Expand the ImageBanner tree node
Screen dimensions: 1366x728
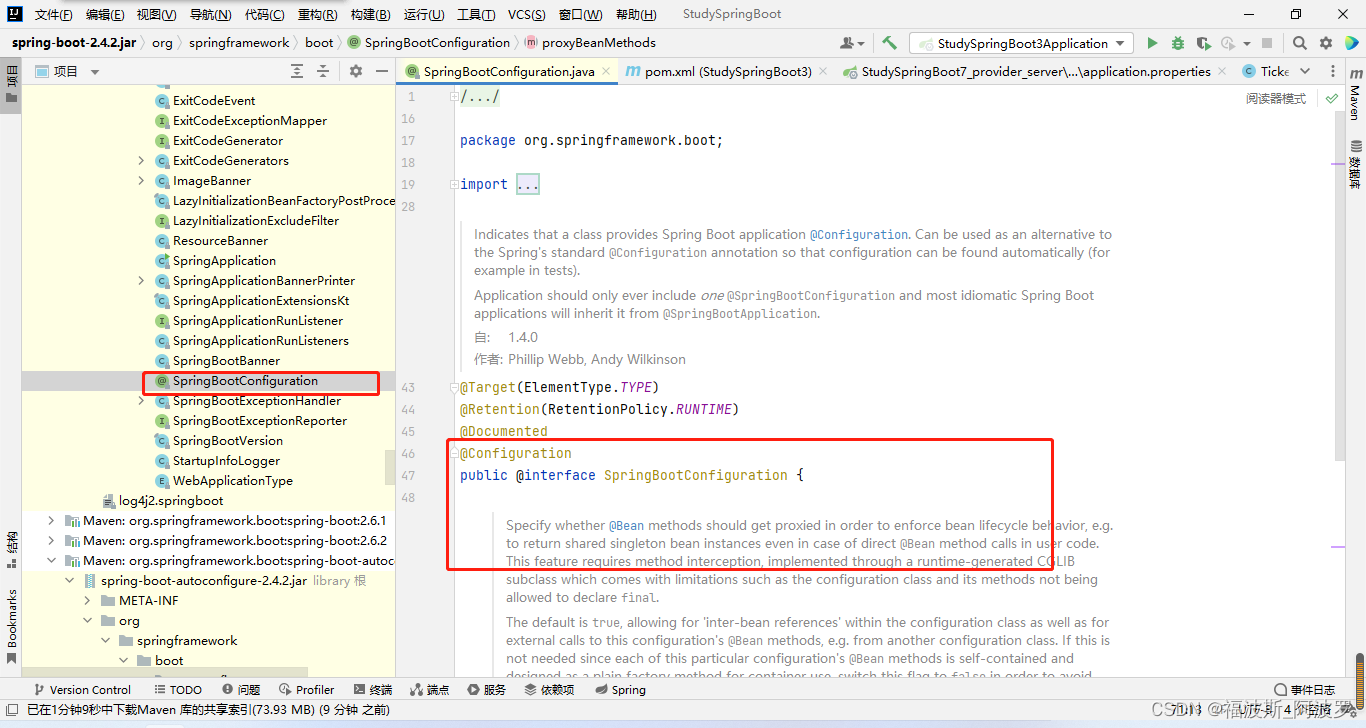[x=141, y=181]
